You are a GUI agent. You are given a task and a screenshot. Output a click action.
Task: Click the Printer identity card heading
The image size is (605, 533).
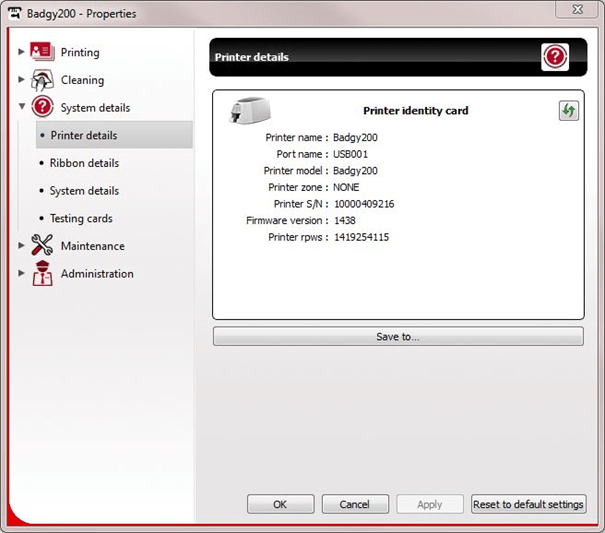pyautogui.click(x=416, y=111)
